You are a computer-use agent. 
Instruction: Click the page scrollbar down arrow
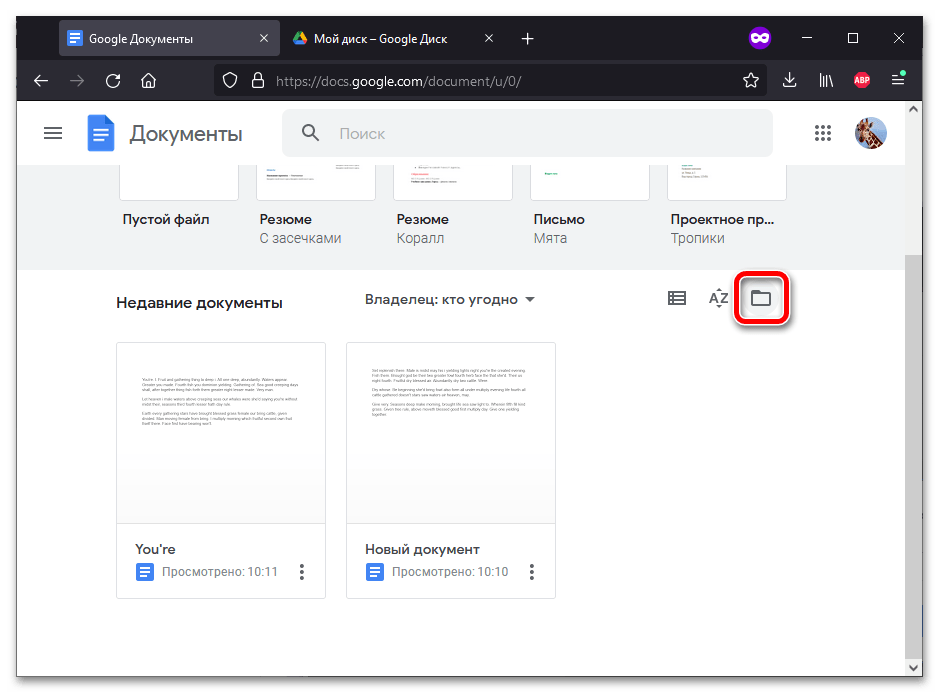[x=913, y=667]
